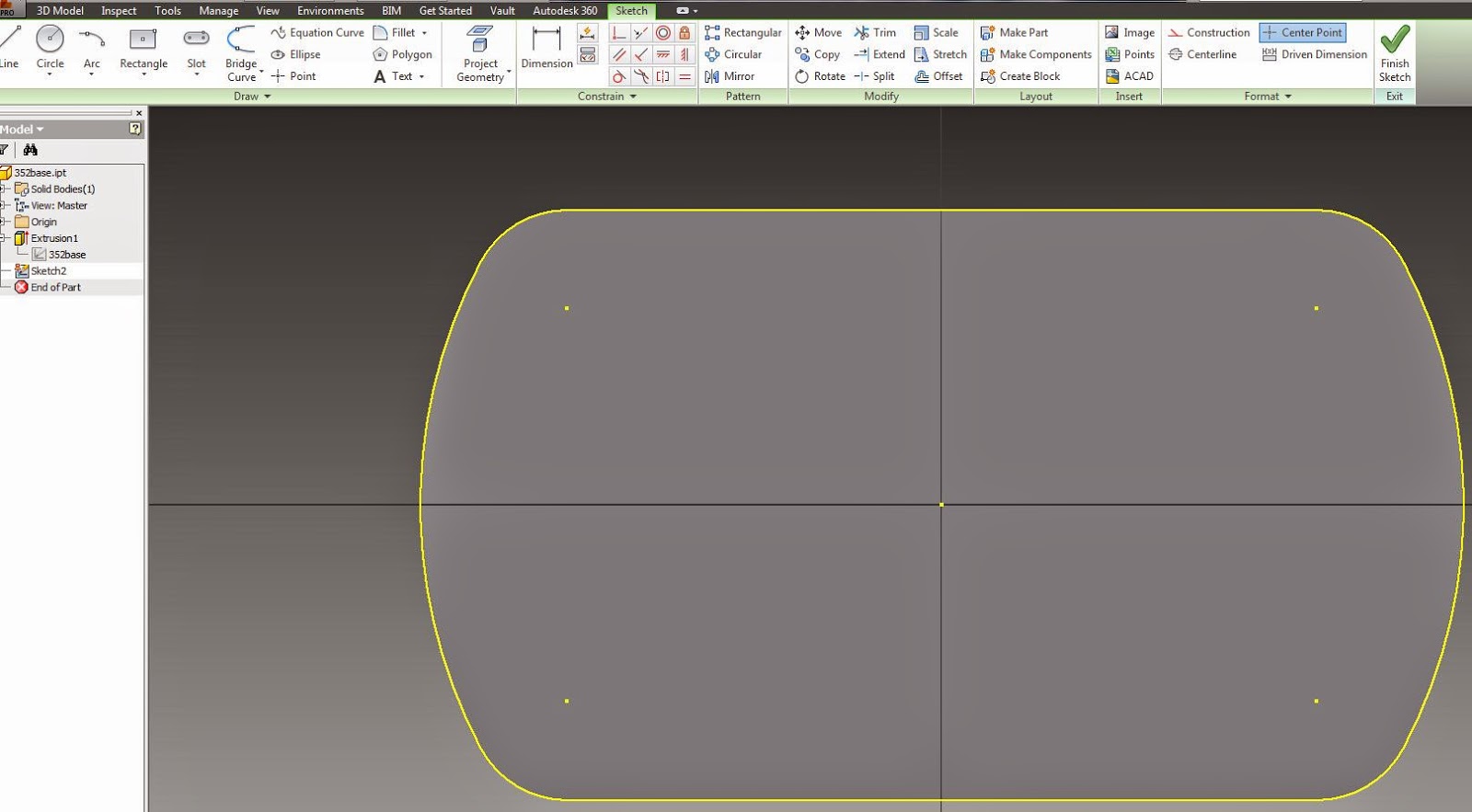Viewport: 1472px width, 812px height.
Task: Select the Offset tool
Action: point(938,76)
